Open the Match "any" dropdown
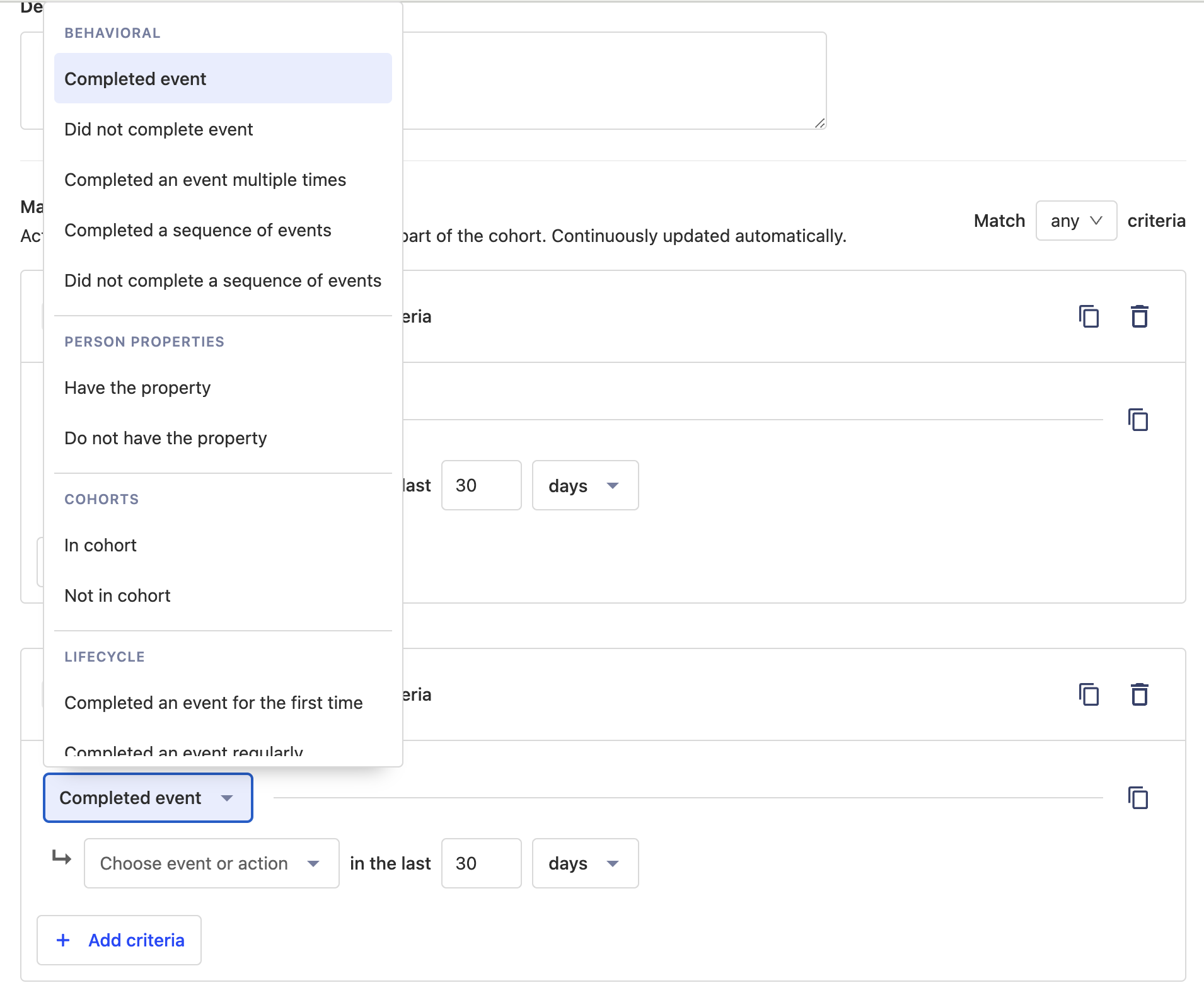 [x=1075, y=221]
